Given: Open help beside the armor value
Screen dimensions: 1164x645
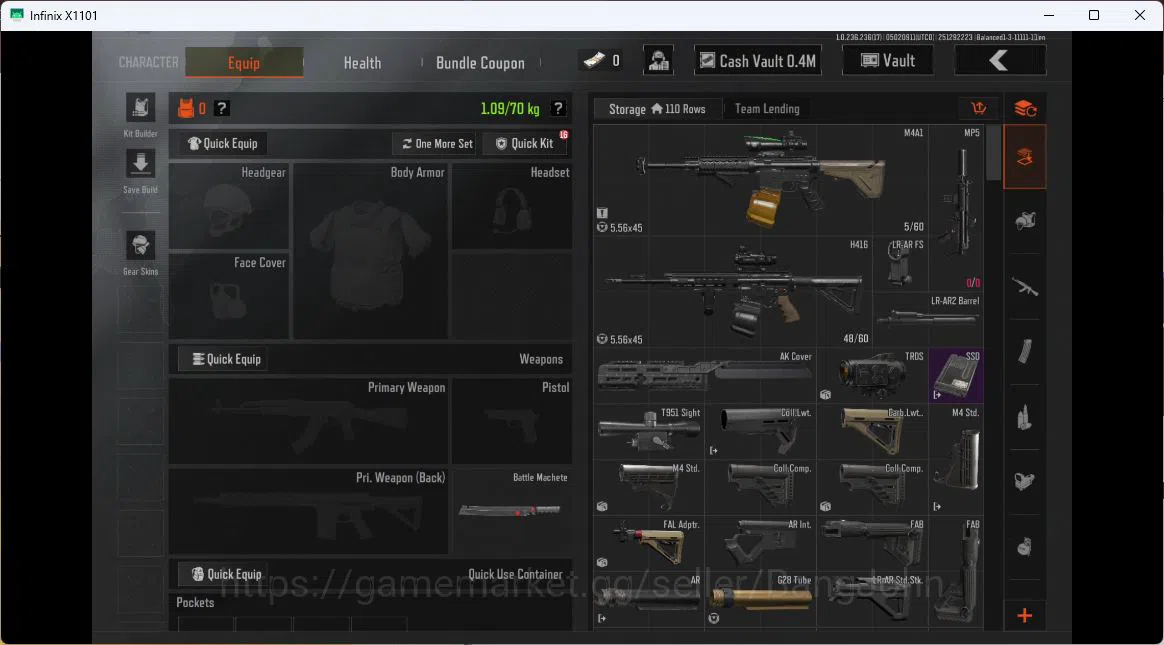Looking at the screenshot, I should (x=221, y=108).
